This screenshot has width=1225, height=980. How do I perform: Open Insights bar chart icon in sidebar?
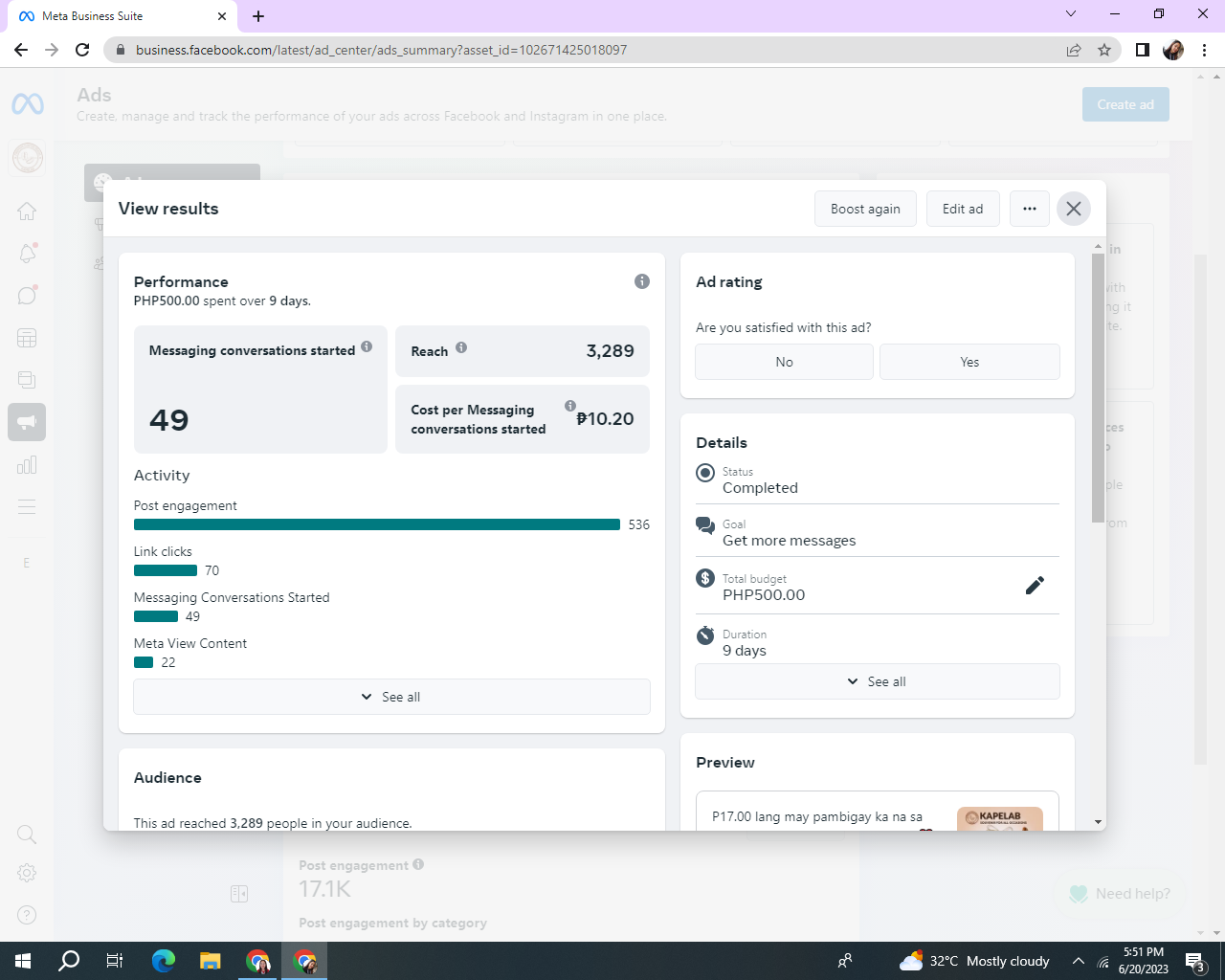[27, 464]
